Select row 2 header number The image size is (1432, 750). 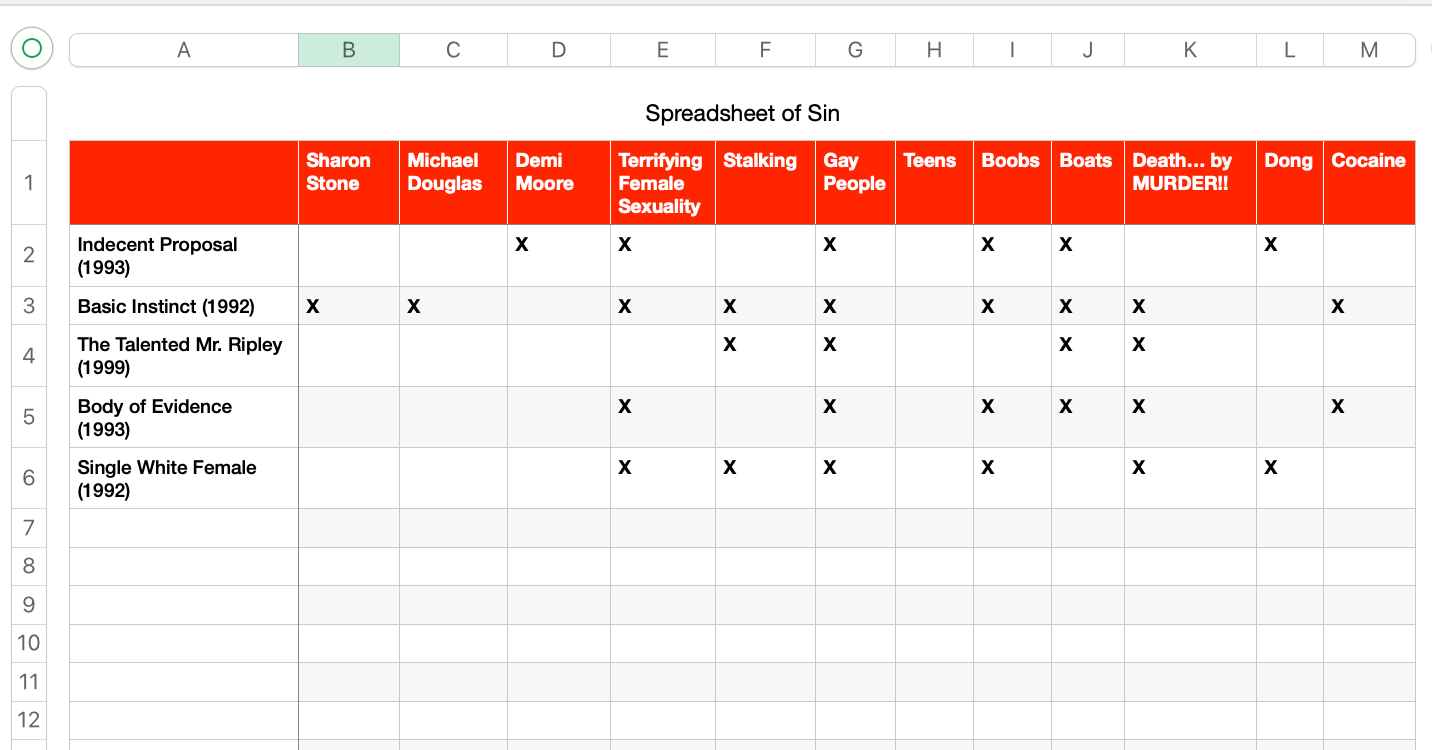pyautogui.click(x=29, y=255)
